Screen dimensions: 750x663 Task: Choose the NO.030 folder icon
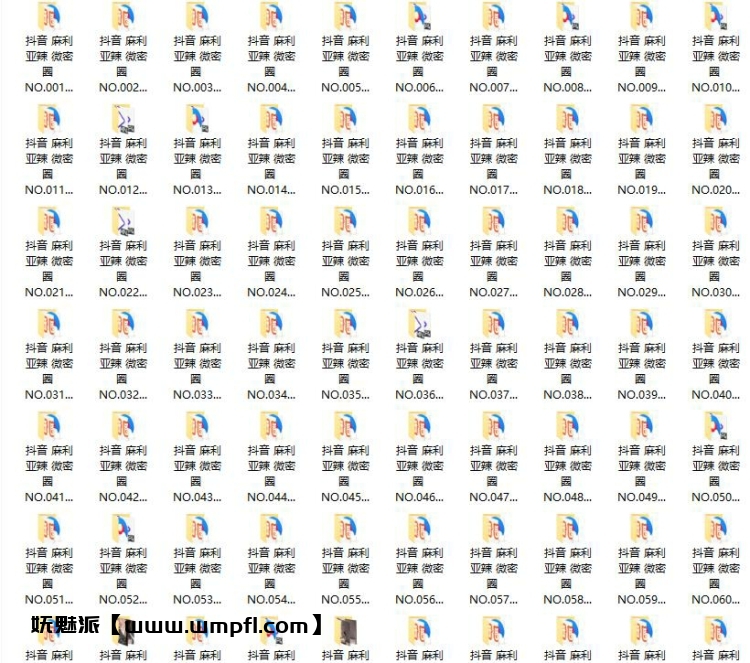click(x=716, y=221)
